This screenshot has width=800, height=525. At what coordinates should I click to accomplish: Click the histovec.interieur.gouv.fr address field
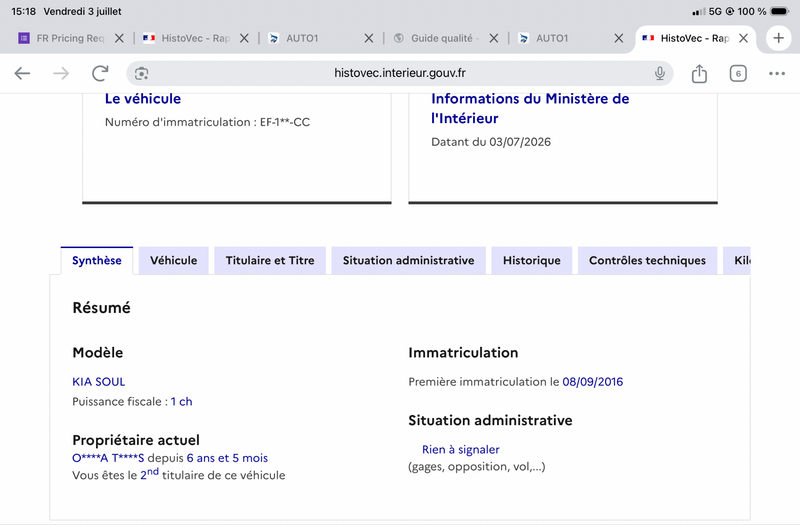[x=399, y=73]
